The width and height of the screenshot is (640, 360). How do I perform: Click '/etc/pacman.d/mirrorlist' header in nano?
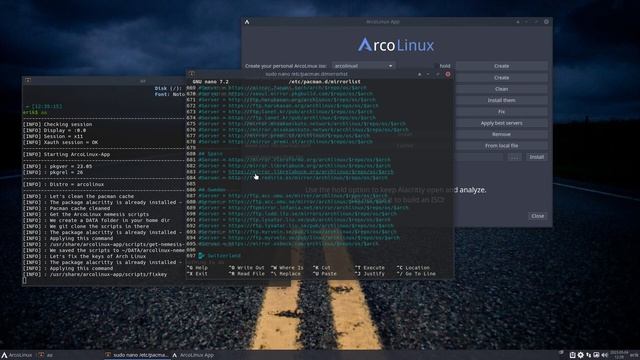[324, 82]
